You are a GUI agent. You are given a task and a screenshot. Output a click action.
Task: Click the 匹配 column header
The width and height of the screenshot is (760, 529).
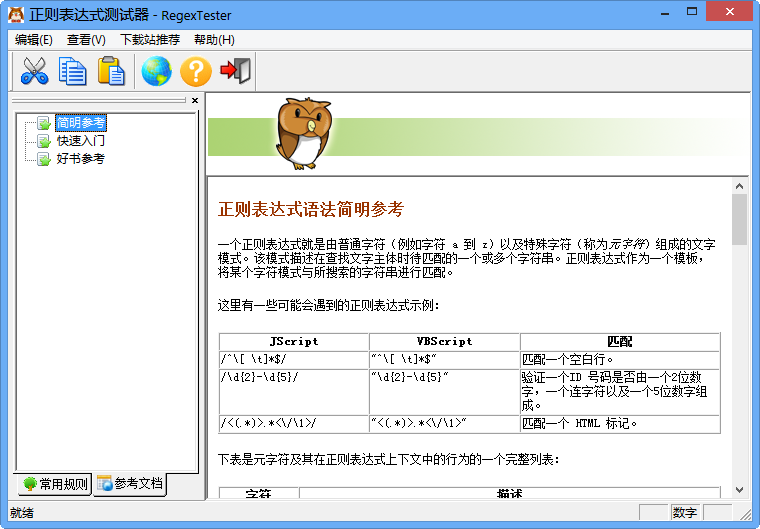(x=620, y=341)
